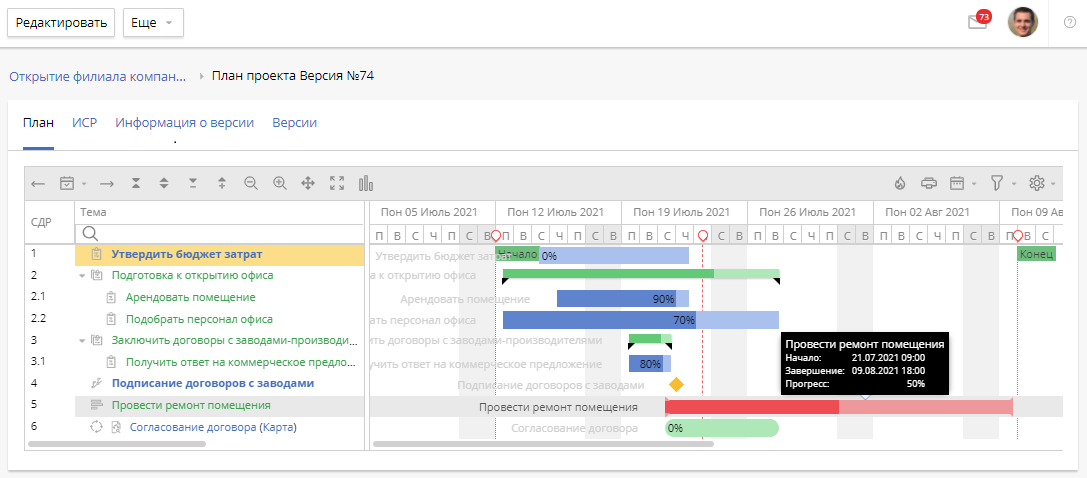Click the СДР column header
The width and height of the screenshot is (1087, 478).
49,222
